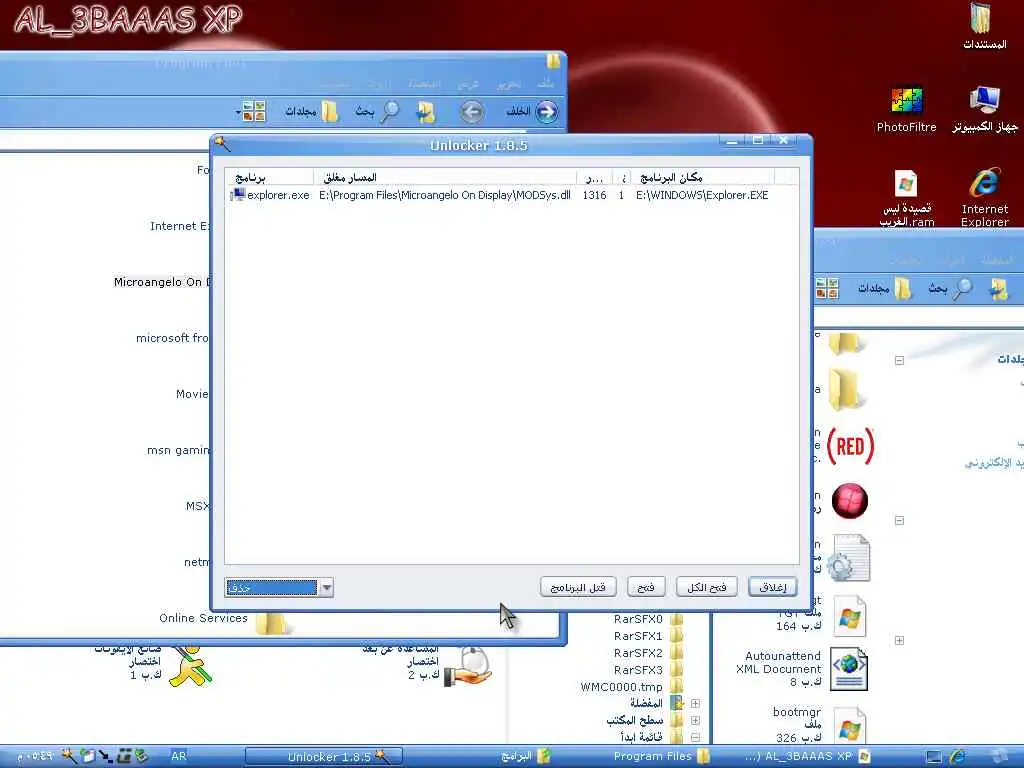Open تحرير menu in Program Files window
1024x768 pixels.
508,84
